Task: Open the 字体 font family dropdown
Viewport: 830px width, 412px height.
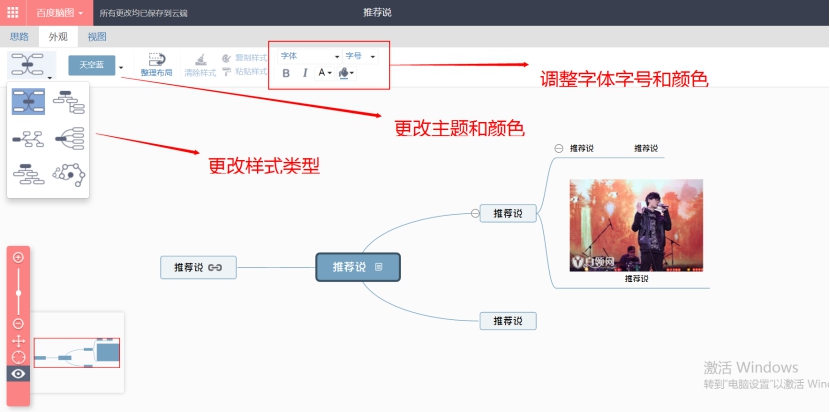Action: click(x=310, y=56)
